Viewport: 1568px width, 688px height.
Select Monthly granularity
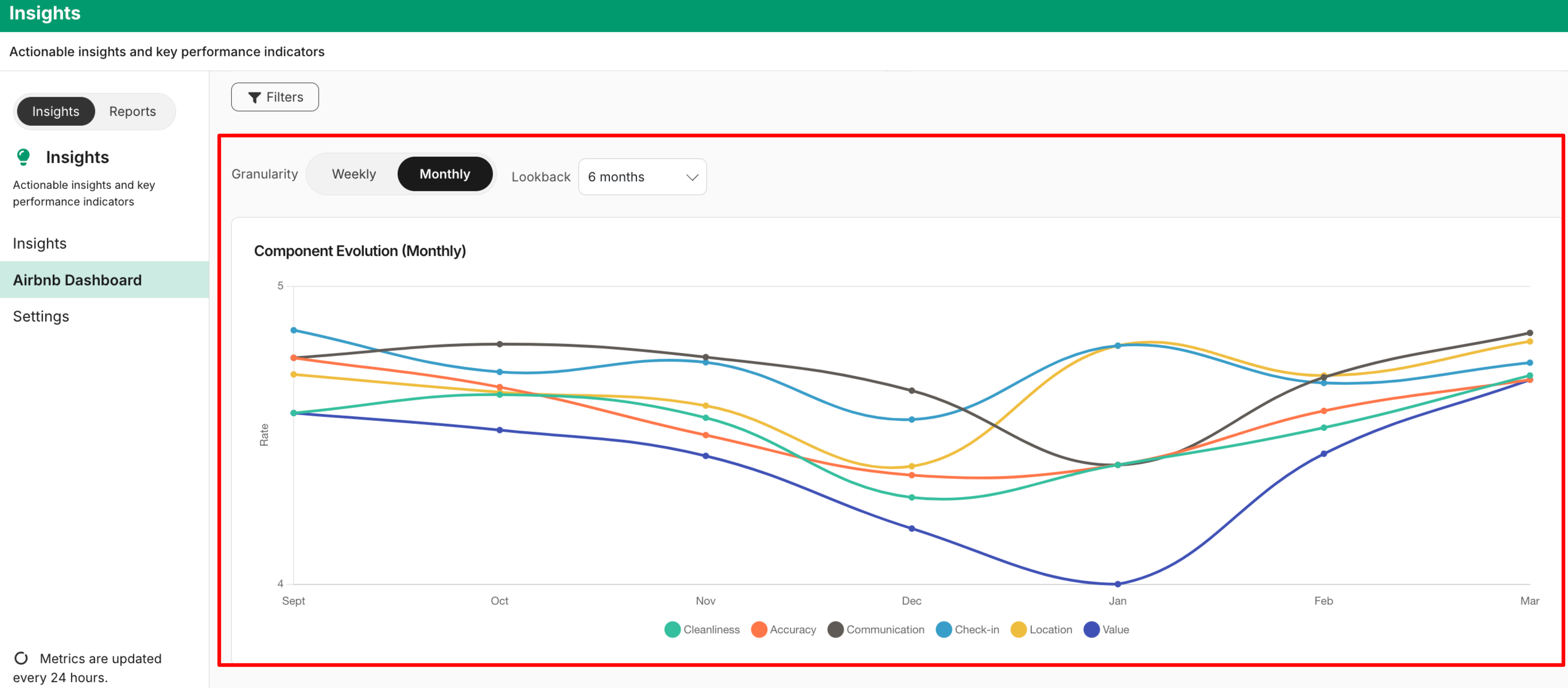[x=444, y=174]
